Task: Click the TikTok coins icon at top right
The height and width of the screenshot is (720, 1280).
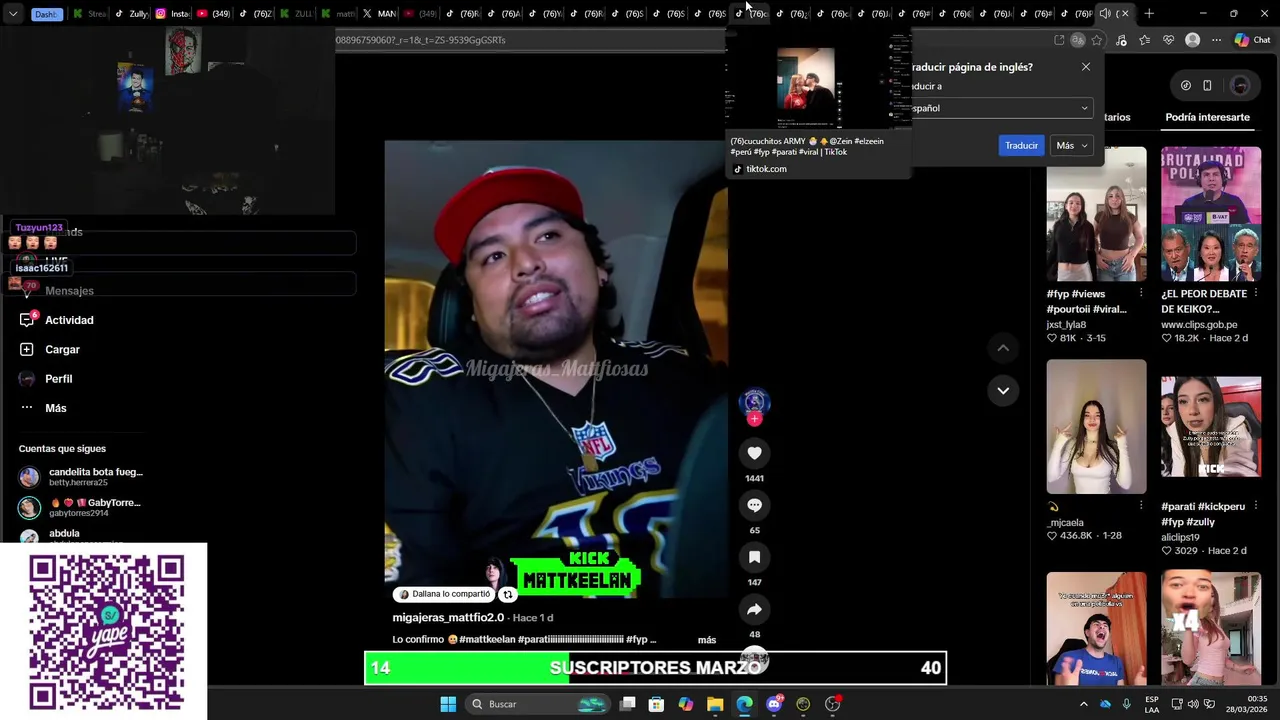Action: coord(1186,85)
